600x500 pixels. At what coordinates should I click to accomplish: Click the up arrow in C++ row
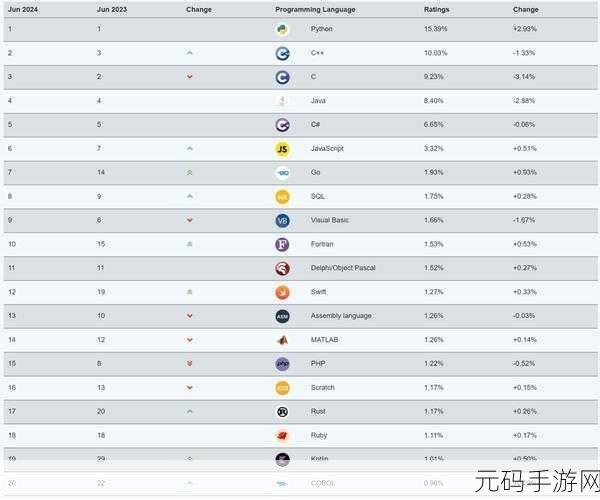tap(189, 53)
